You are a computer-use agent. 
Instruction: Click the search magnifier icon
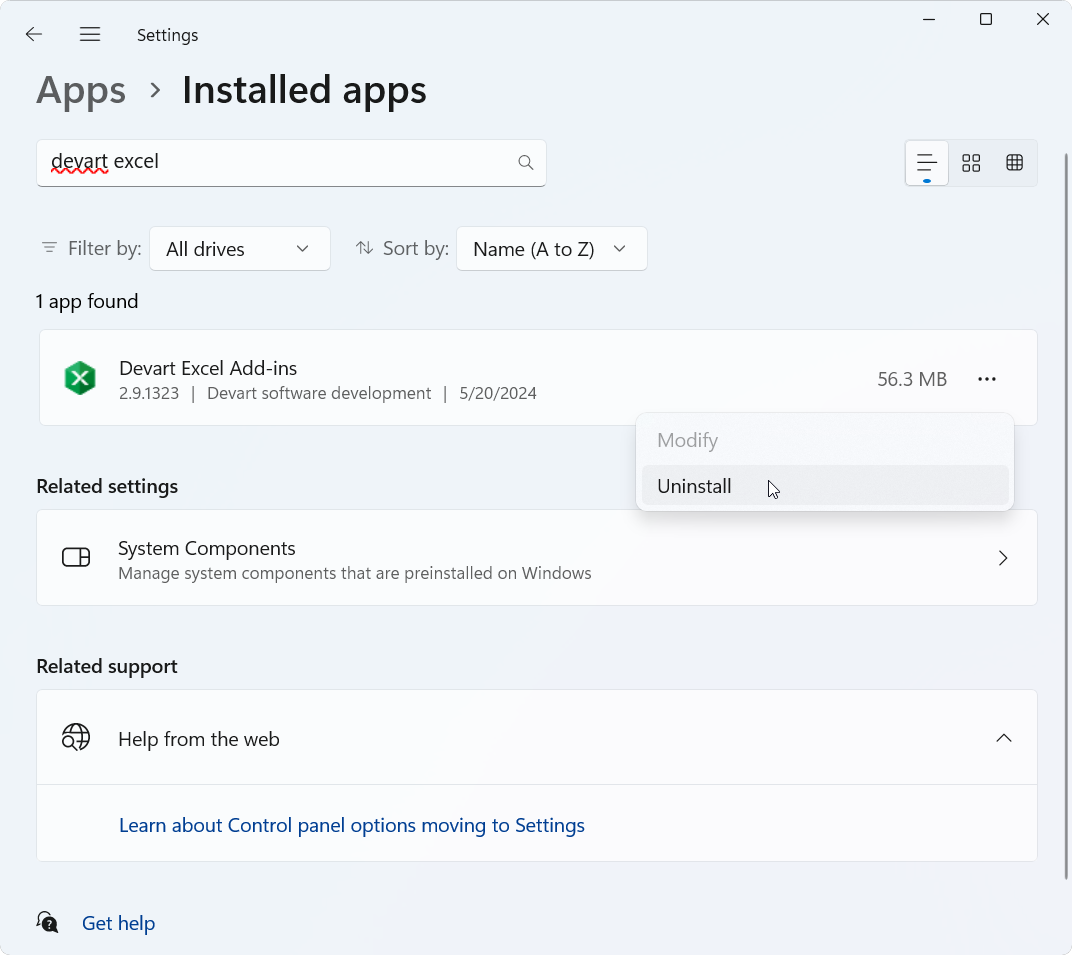[525, 162]
